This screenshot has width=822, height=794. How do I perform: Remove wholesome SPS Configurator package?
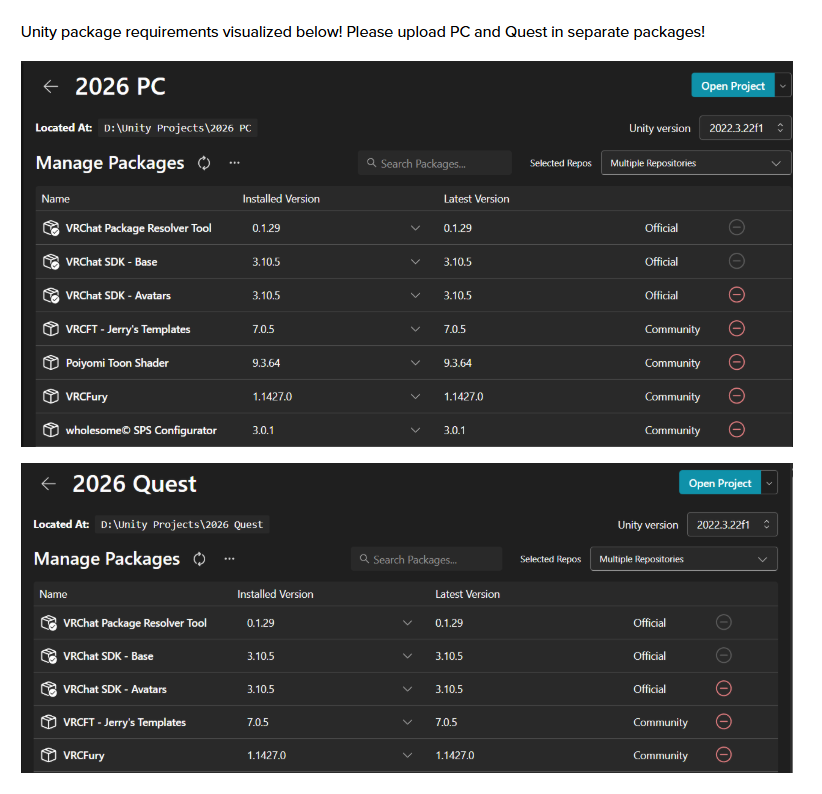pyautogui.click(x=737, y=430)
